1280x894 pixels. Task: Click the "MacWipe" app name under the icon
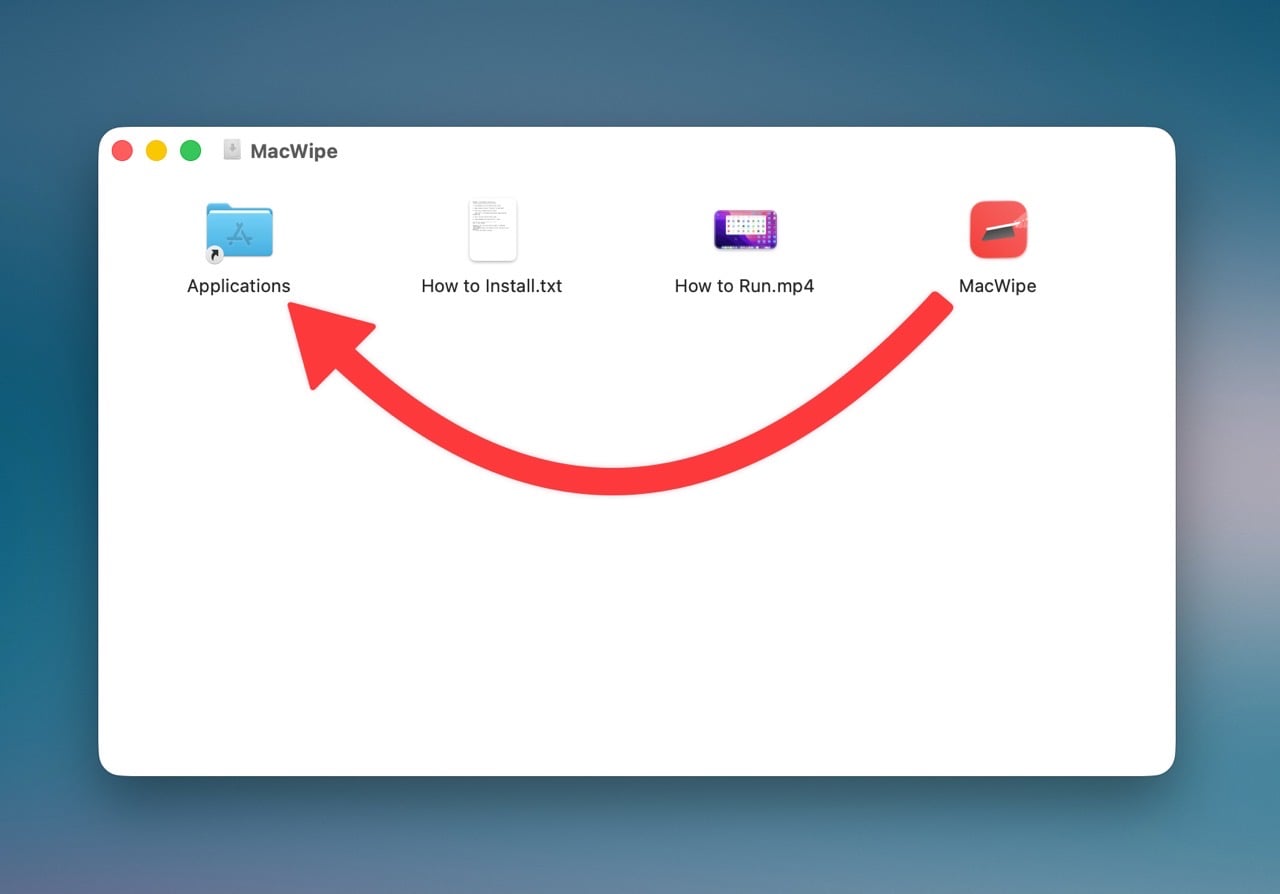[998, 286]
